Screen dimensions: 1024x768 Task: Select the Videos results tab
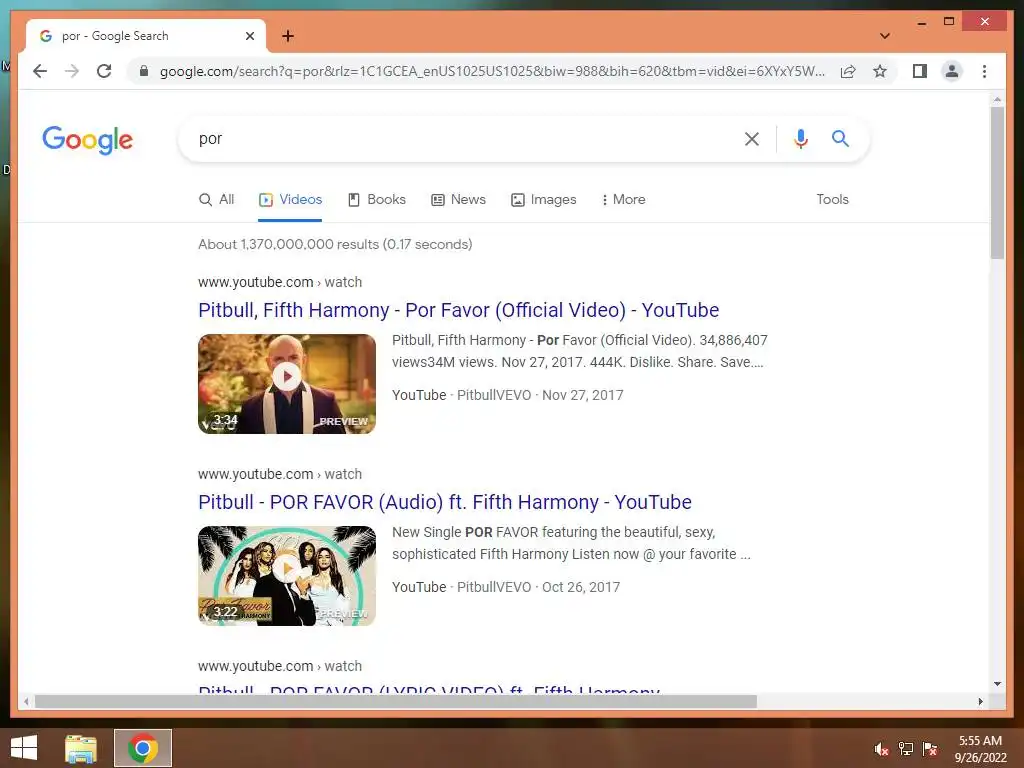click(290, 199)
